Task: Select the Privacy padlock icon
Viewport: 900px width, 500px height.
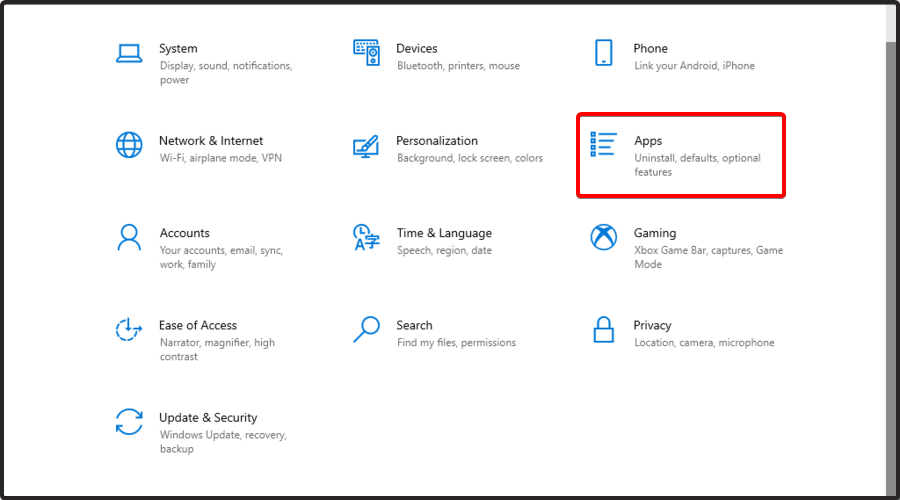Action: (x=603, y=330)
